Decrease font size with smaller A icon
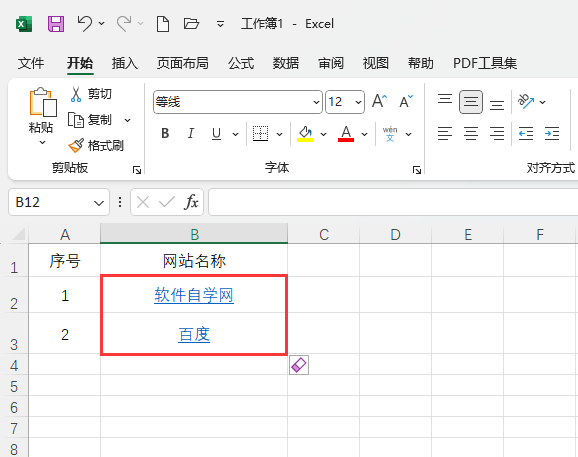578x457 pixels. click(406, 101)
